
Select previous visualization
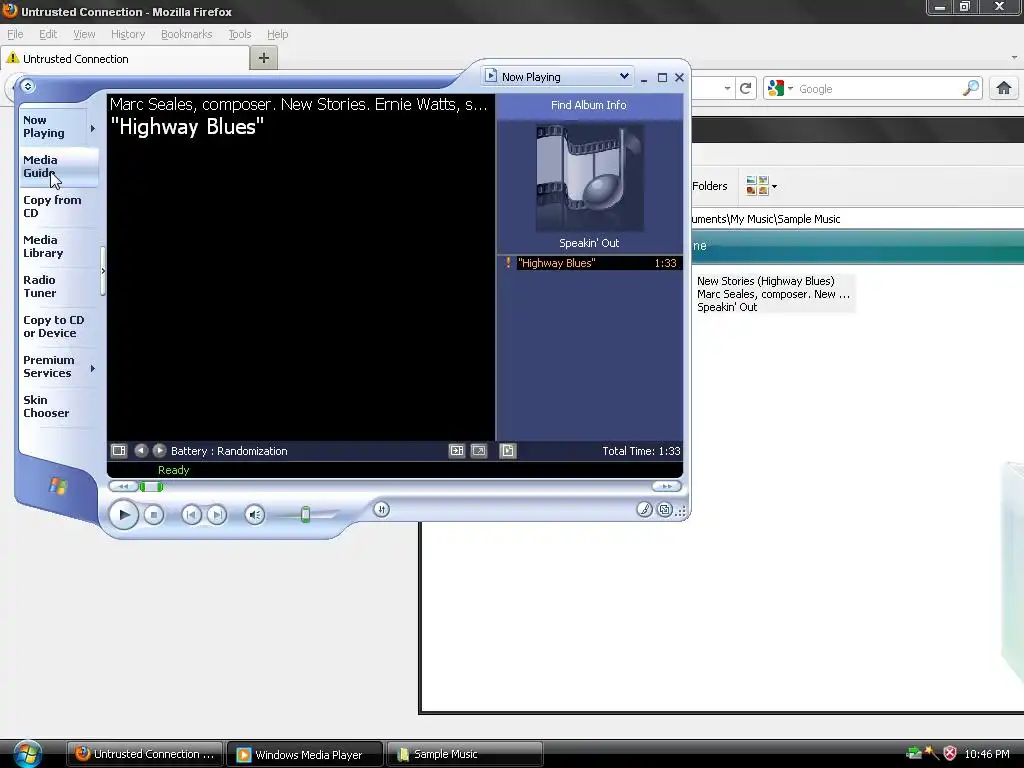(x=140, y=451)
